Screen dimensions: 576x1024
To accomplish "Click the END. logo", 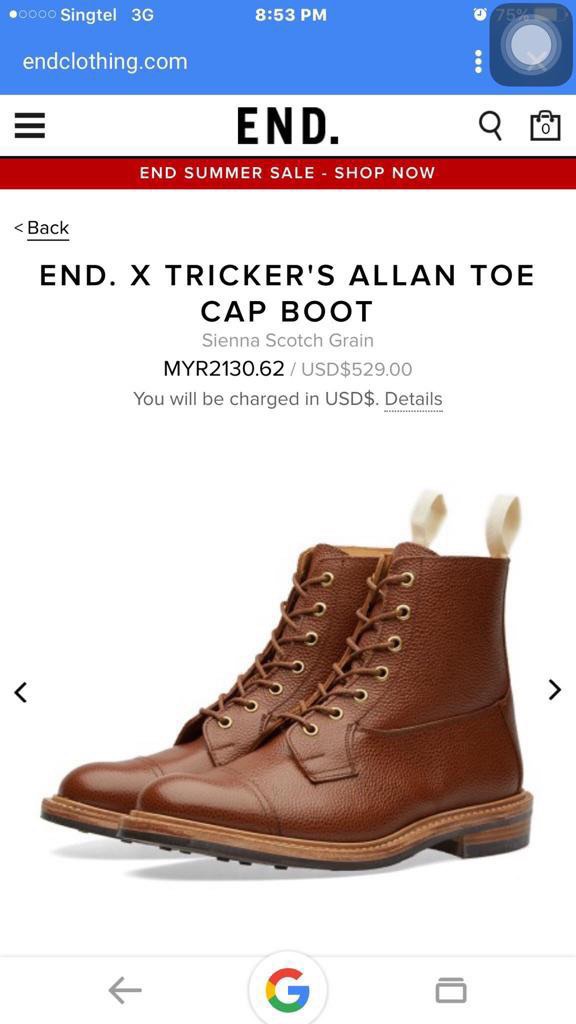I will coord(288,126).
